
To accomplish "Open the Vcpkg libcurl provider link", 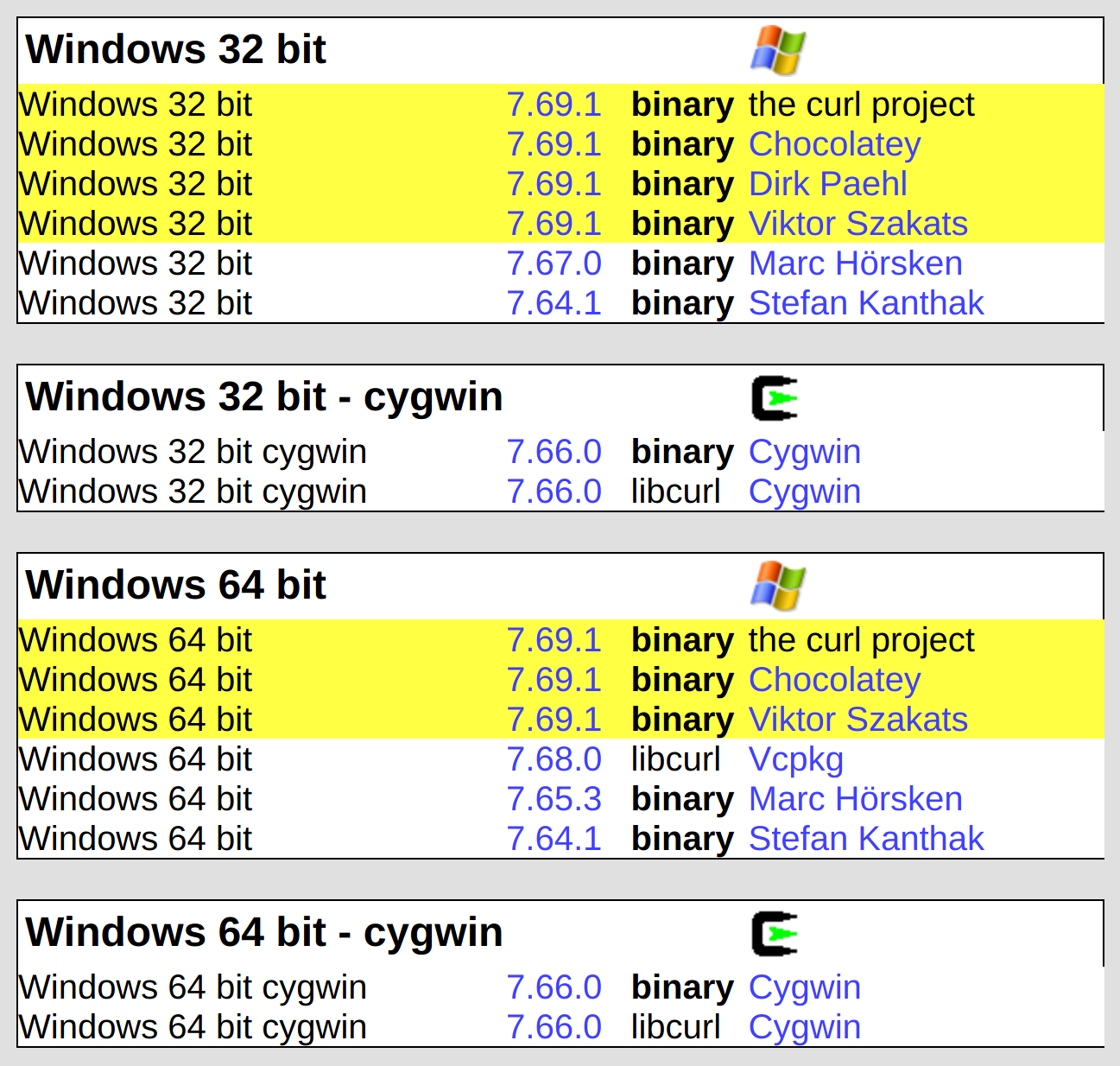I will (795, 759).
